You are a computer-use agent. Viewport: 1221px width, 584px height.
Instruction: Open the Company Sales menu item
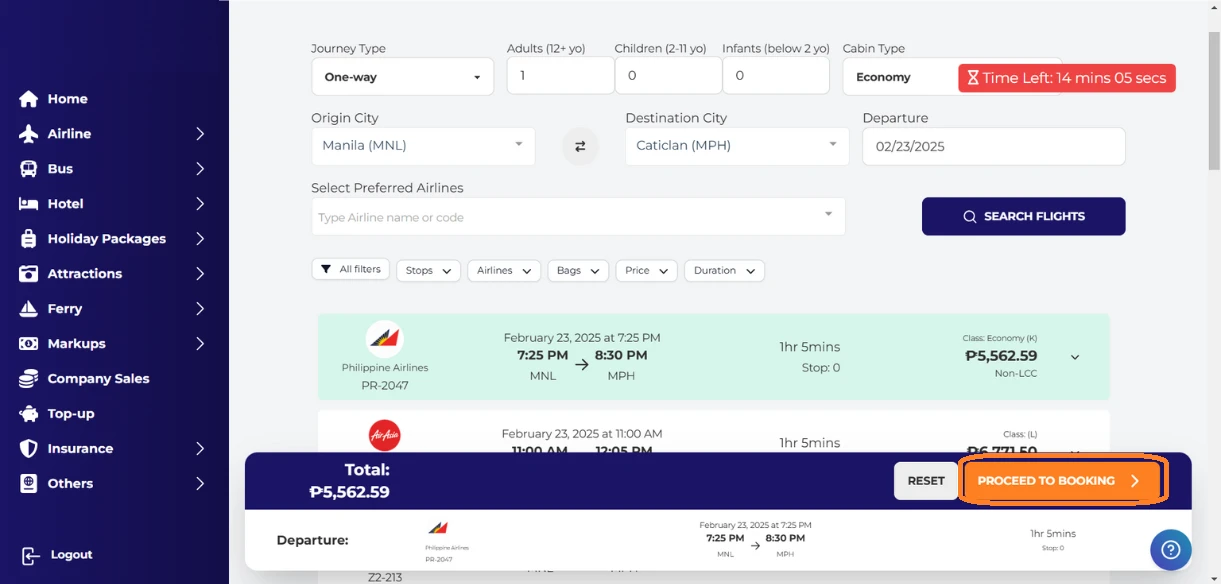(98, 379)
